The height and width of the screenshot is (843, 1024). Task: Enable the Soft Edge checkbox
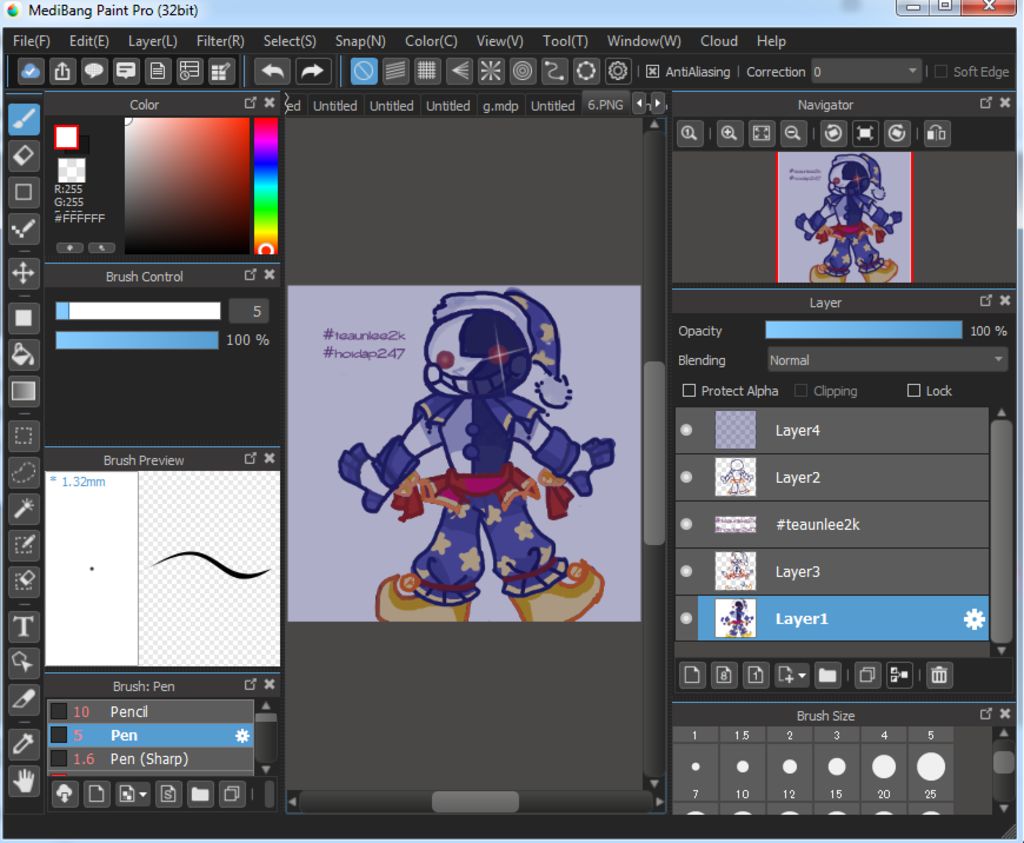[940, 72]
